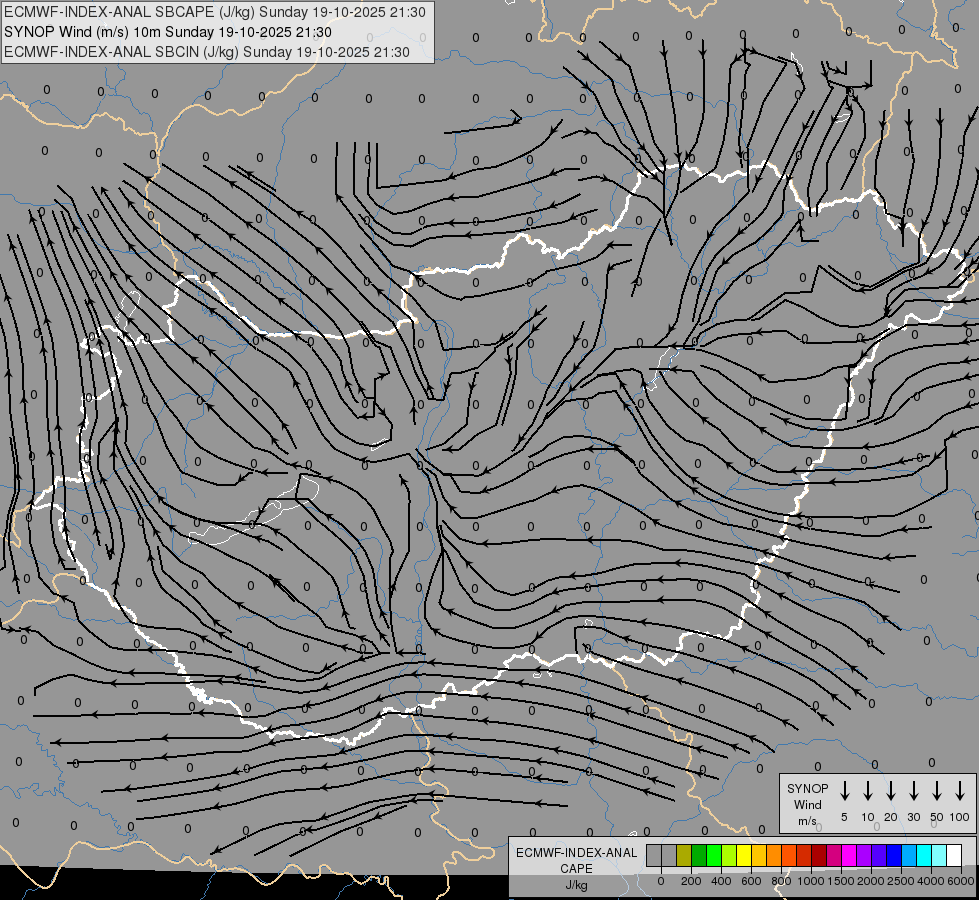The width and height of the screenshot is (979, 900).
Task: Click the 1000 tick label on CAPE scale
Action: pos(811,881)
